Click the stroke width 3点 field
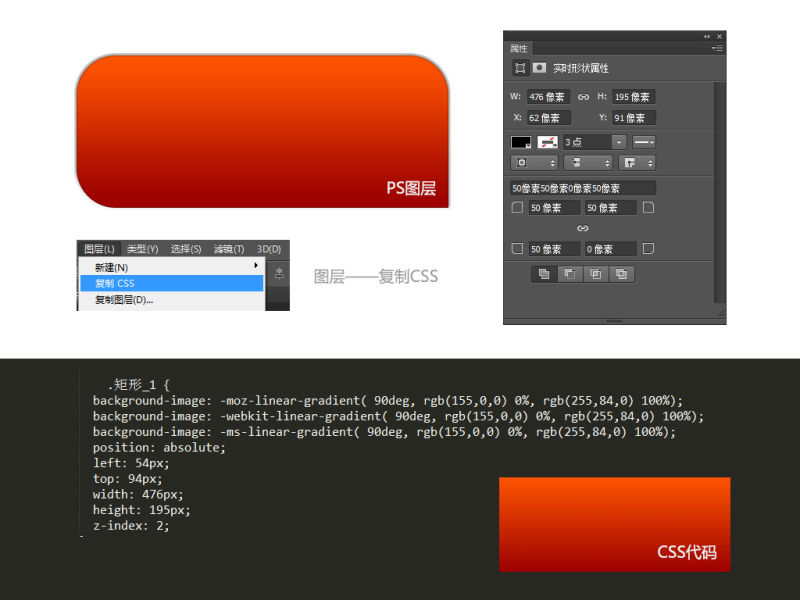This screenshot has width=800, height=600. point(588,142)
